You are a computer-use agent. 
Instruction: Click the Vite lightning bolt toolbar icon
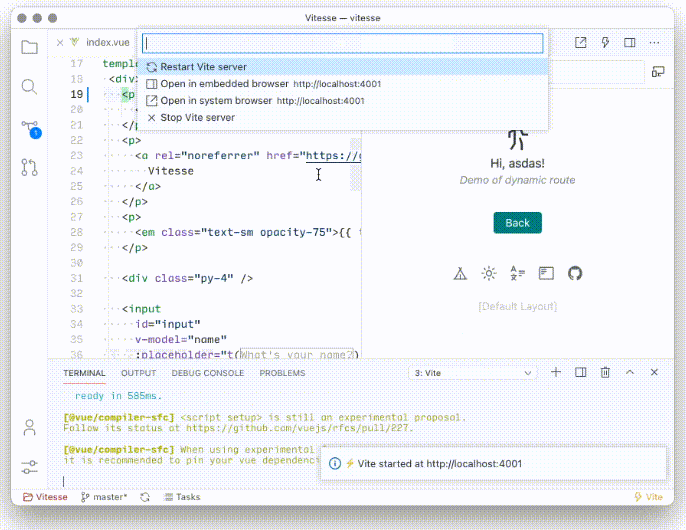coord(605,42)
